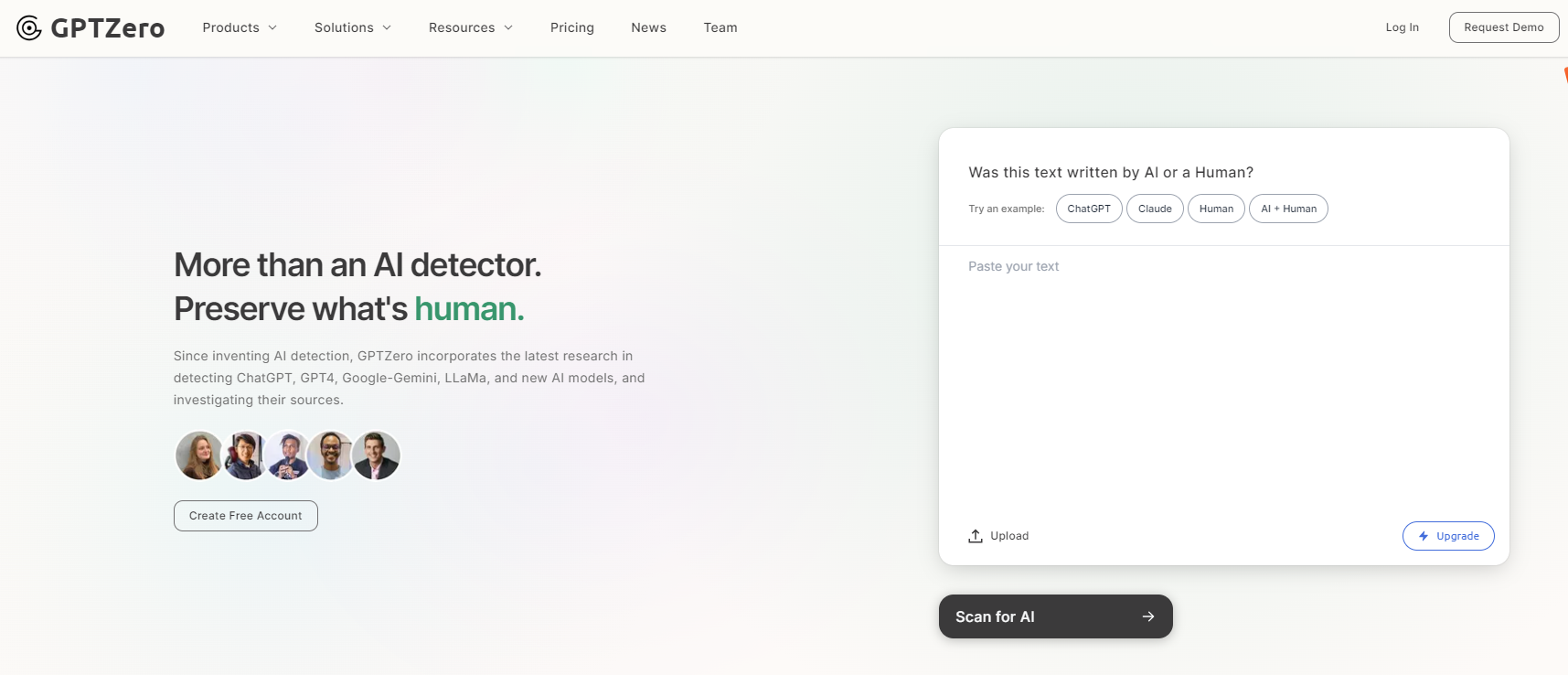Click the fifth avatar in a suit
Image resolution: width=1568 pixels, height=675 pixels.
coord(376,455)
